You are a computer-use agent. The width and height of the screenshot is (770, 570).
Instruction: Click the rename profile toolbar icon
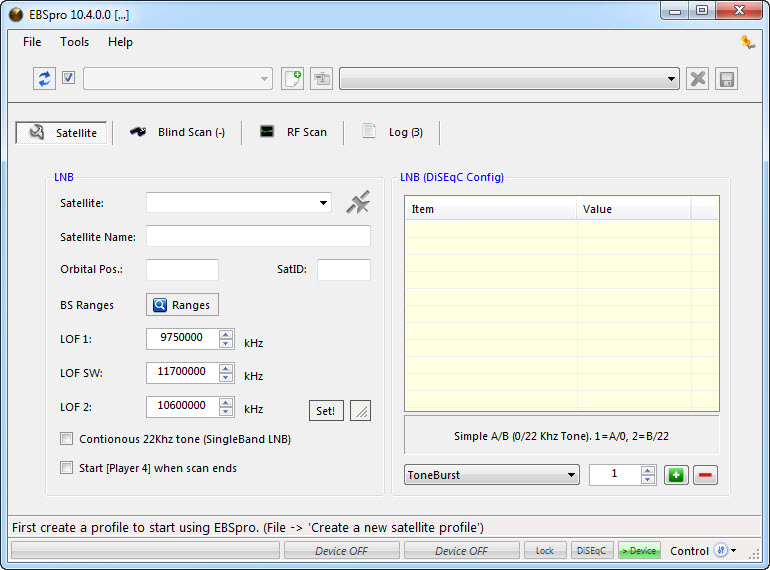[x=322, y=79]
